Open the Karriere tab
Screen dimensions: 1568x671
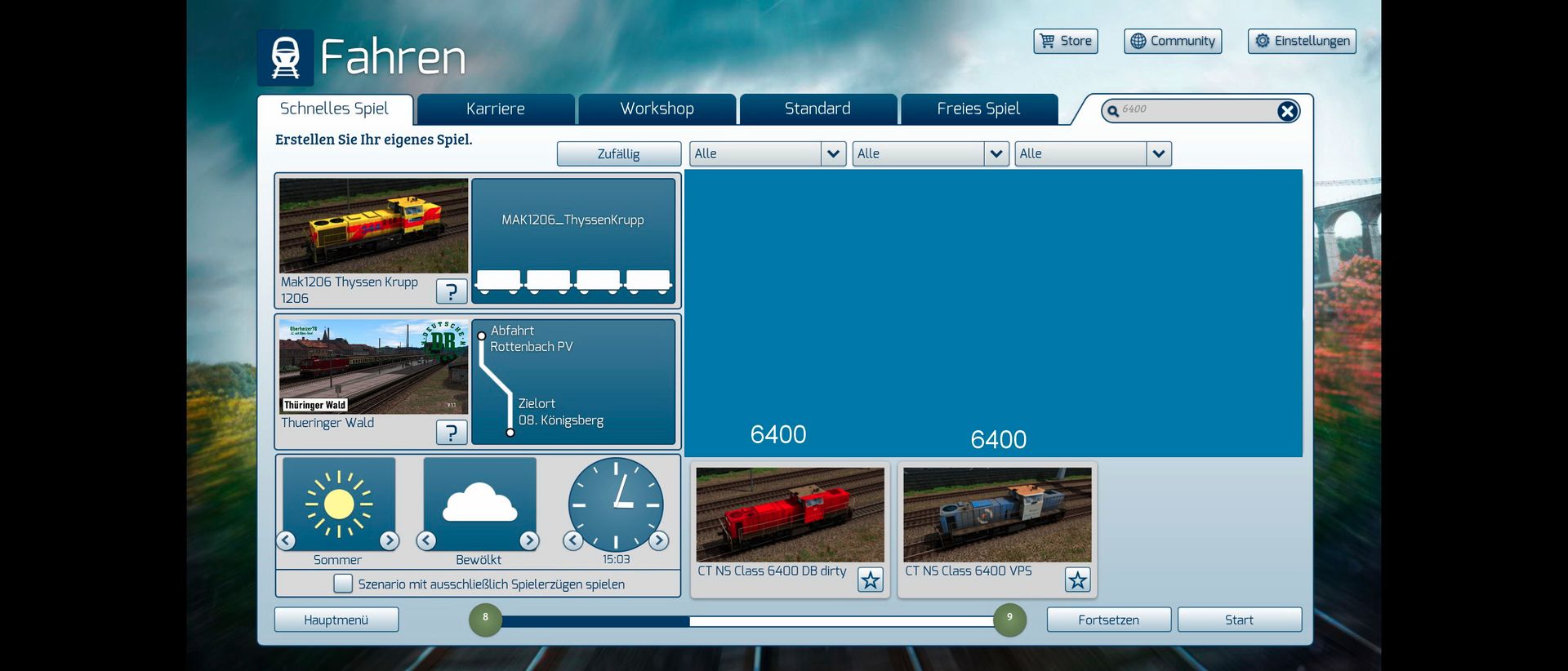tap(496, 109)
